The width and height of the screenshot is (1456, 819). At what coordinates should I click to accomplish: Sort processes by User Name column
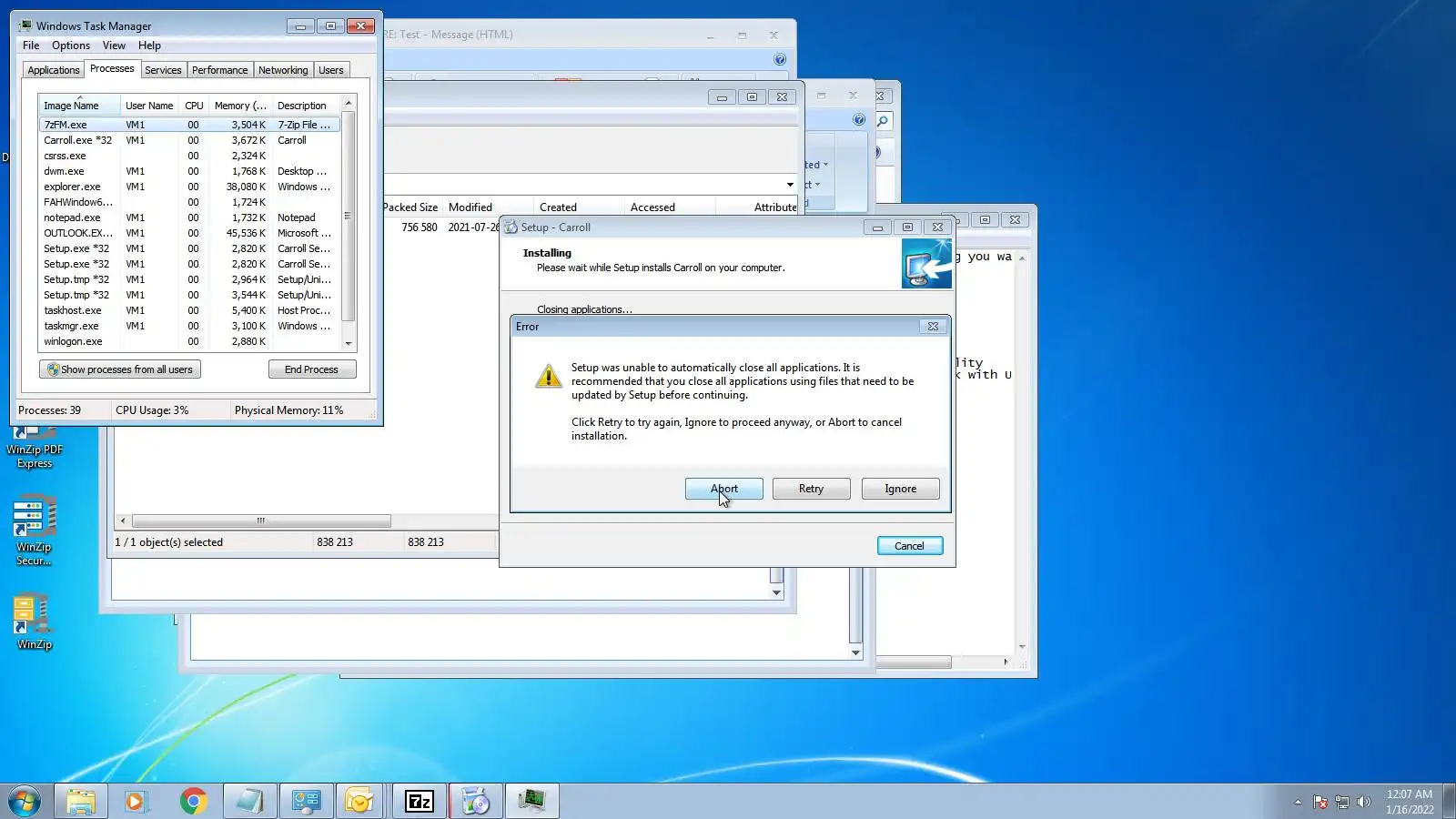point(149,106)
